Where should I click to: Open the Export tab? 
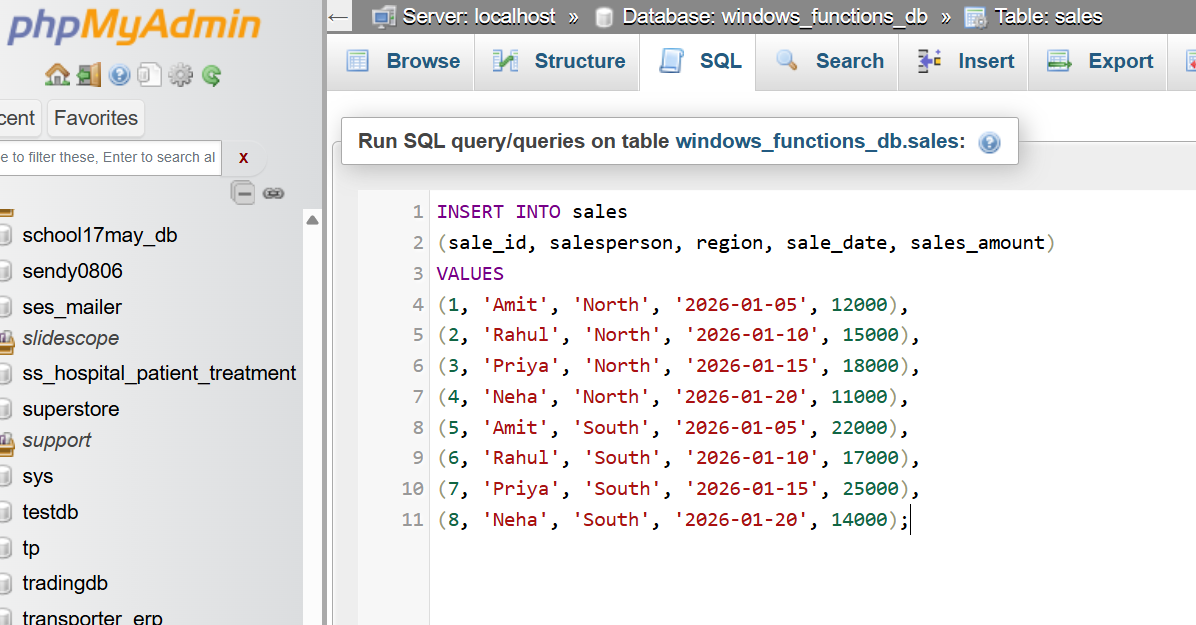pyautogui.click(x=1100, y=61)
